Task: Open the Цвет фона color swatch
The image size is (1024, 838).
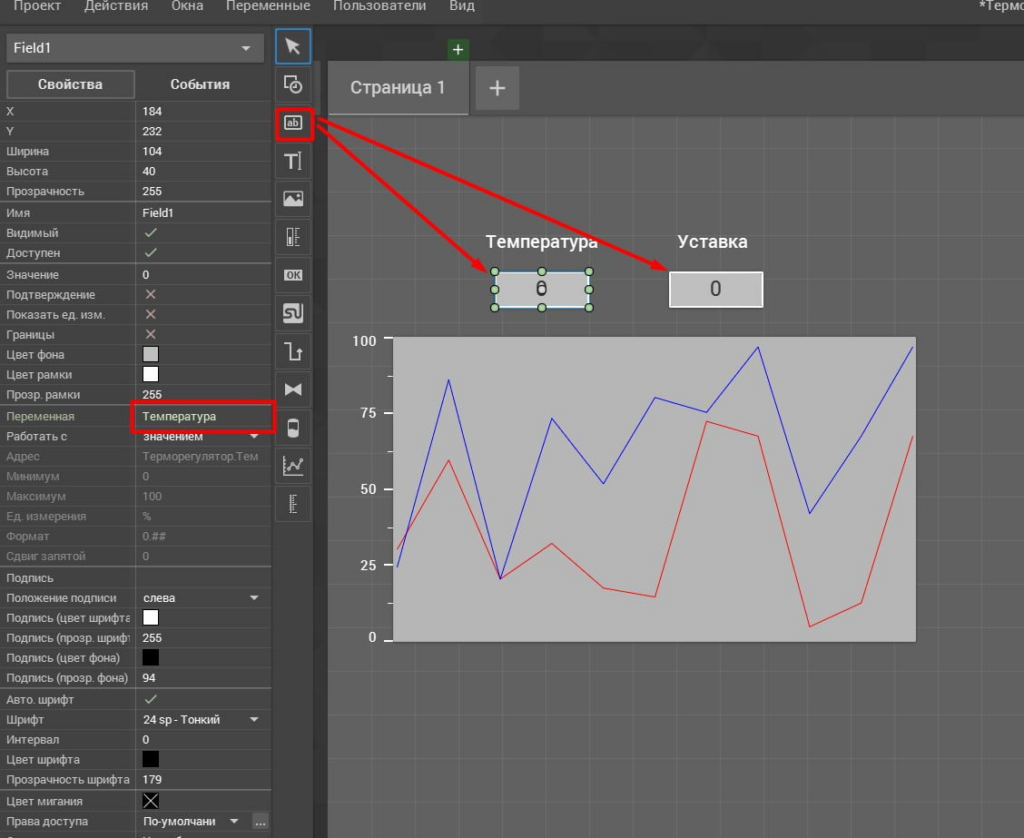Action: tap(151, 355)
